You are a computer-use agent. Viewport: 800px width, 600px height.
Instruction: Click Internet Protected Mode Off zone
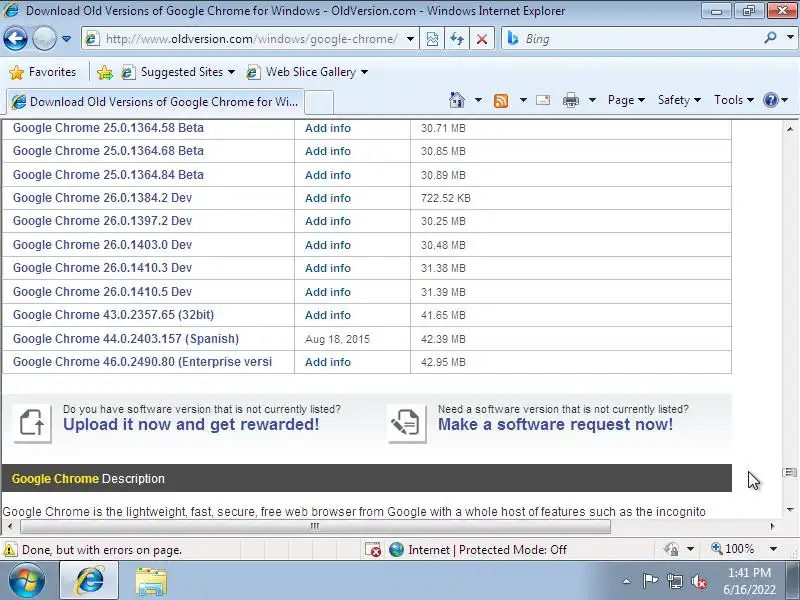[x=478, y=549]
